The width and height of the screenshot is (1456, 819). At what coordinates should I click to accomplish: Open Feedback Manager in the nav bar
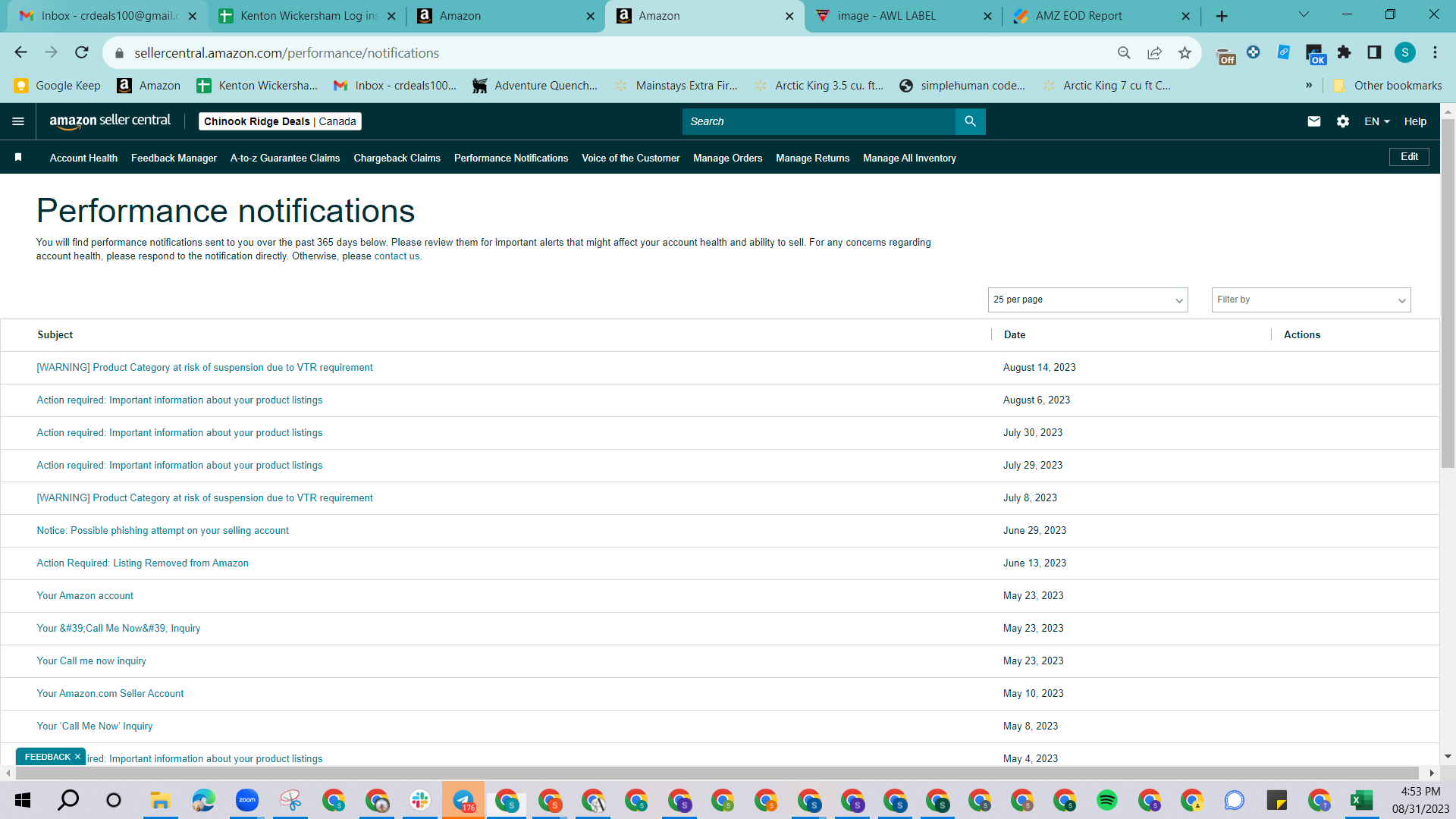(174, 158)
